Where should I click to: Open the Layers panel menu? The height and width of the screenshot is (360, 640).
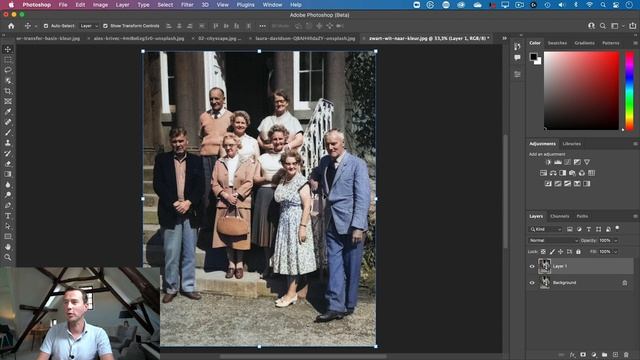point(635,216)
